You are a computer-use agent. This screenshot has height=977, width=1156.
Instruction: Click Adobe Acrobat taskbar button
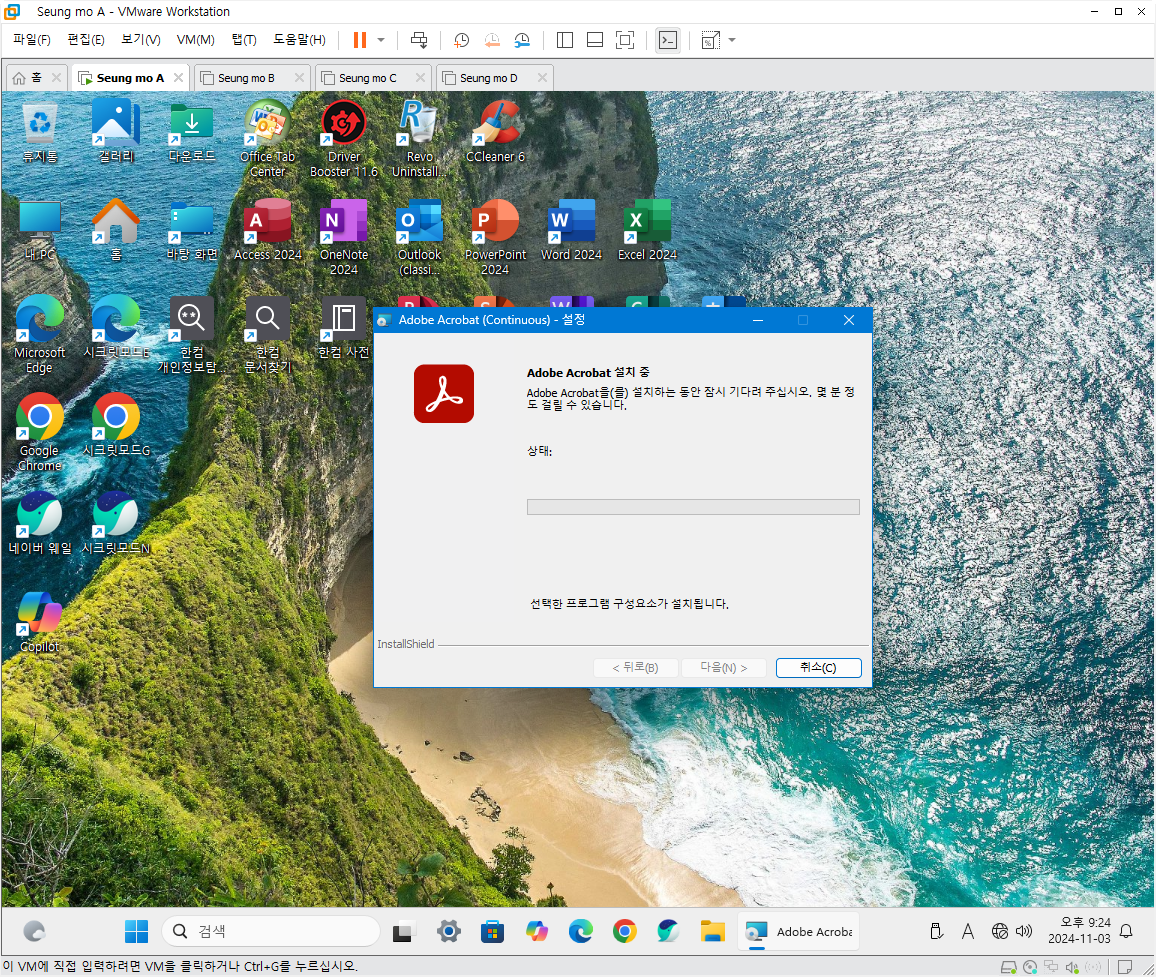[798, 931]
